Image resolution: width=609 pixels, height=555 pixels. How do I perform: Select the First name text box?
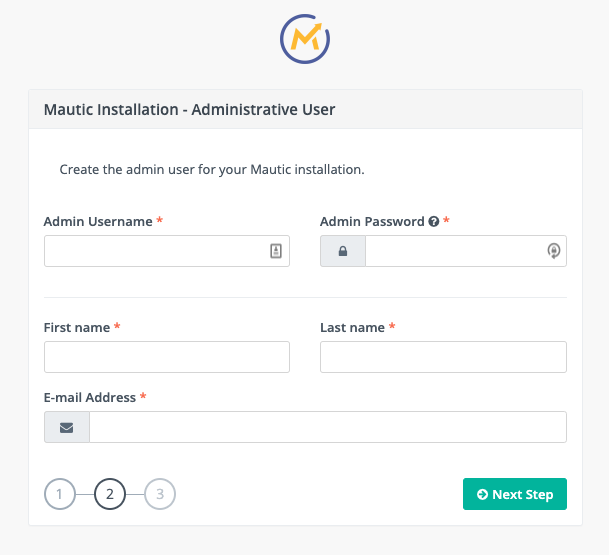[167, 357]
